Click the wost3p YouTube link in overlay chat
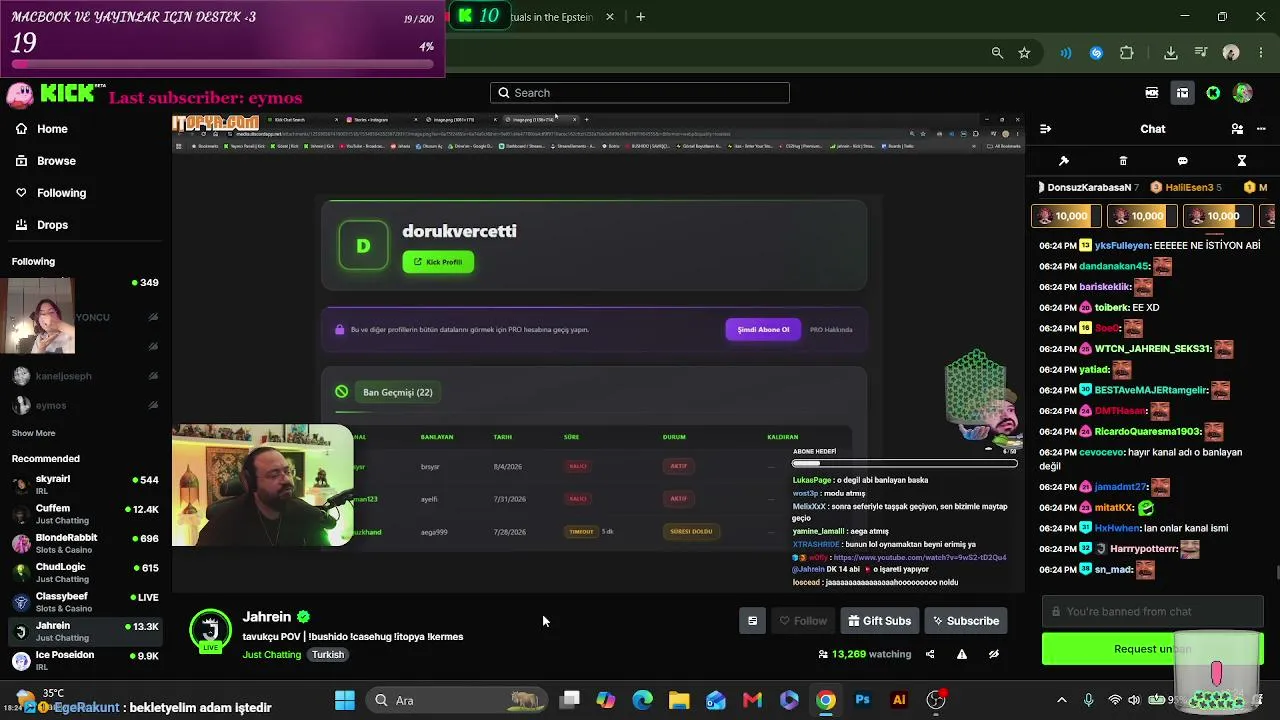This screenshot has width=1280, height=720. tap(920, 557)
